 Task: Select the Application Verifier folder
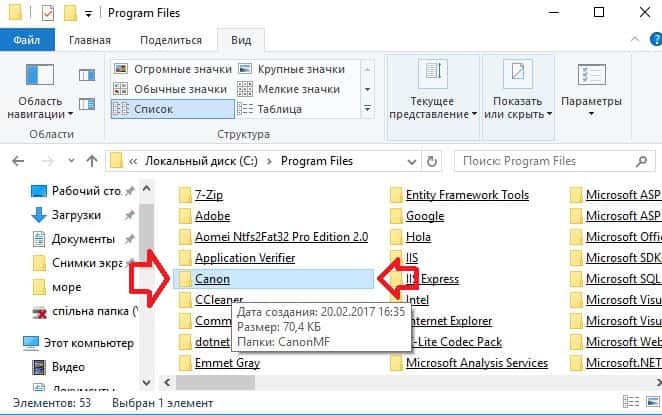click(x=237, y=258)
